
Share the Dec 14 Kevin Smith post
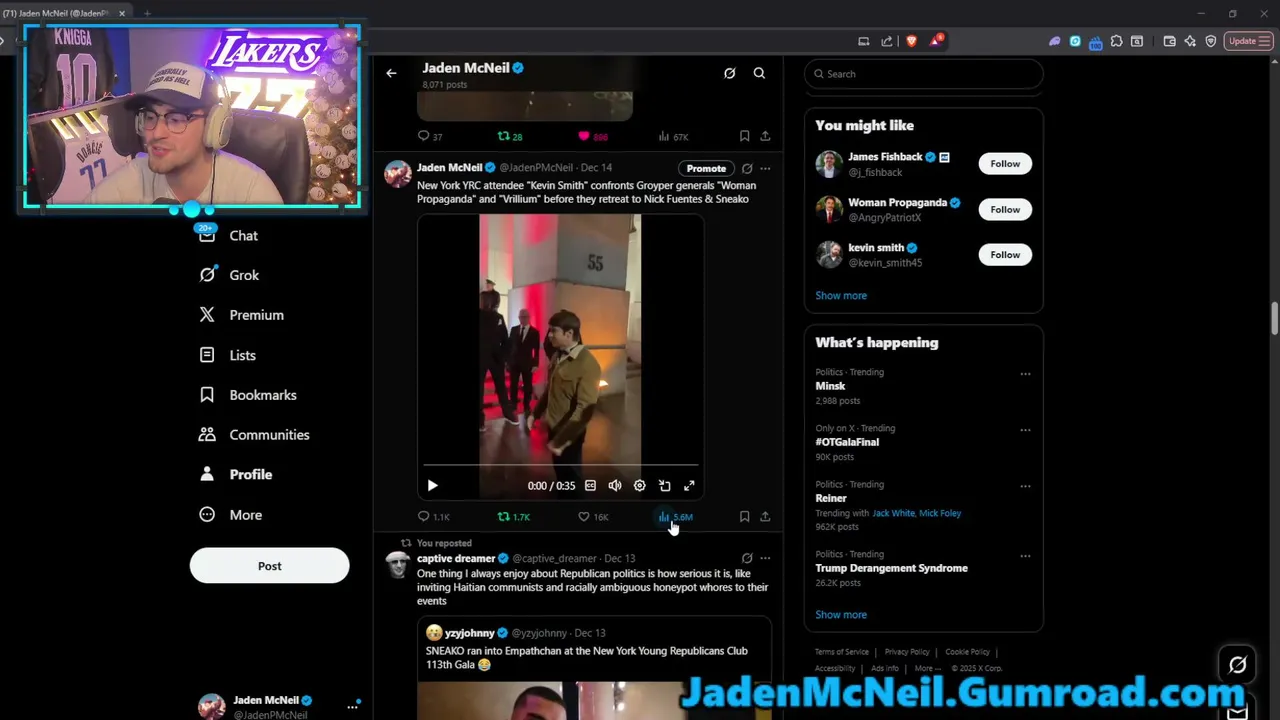pos(765,517)
